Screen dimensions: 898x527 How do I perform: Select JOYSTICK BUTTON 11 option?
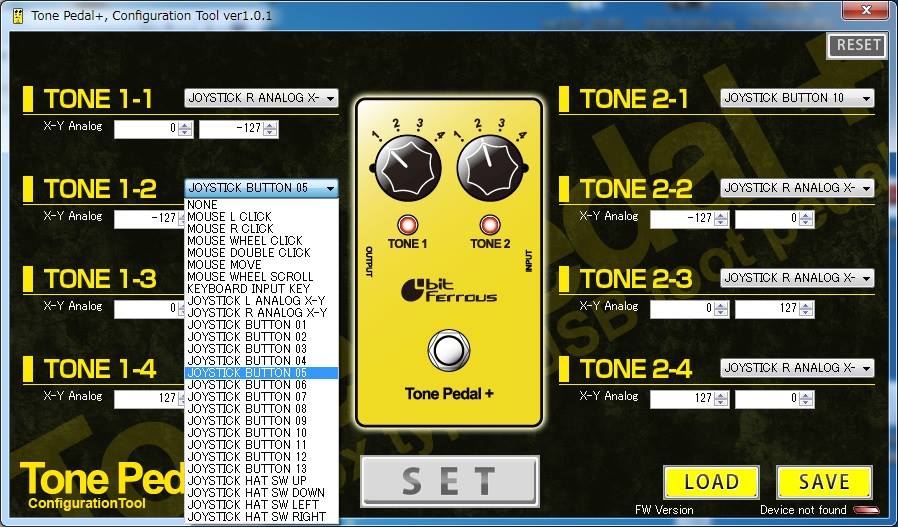click(261, 445)
